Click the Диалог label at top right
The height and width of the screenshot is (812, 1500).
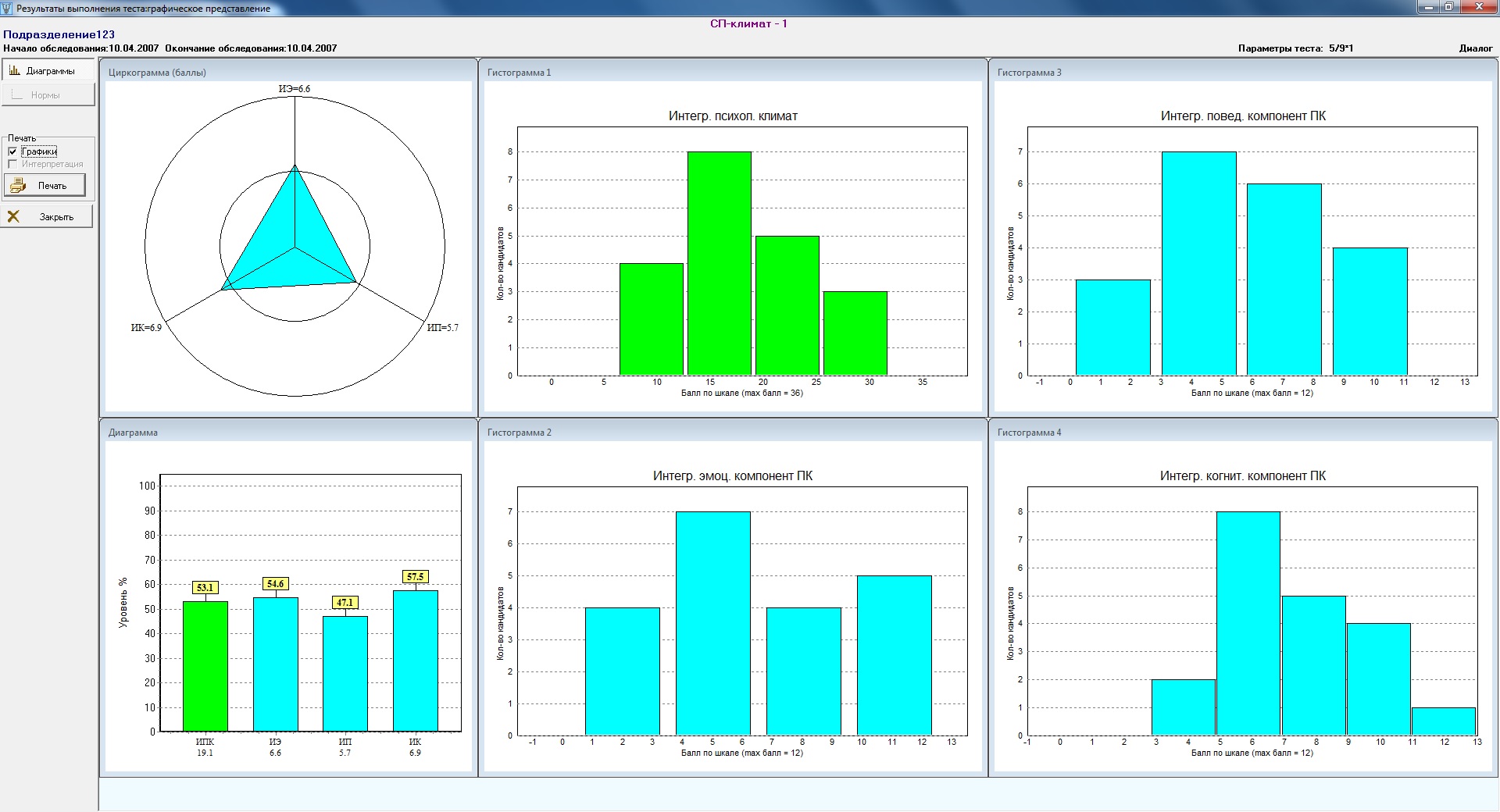click(x=1475, y=48)
